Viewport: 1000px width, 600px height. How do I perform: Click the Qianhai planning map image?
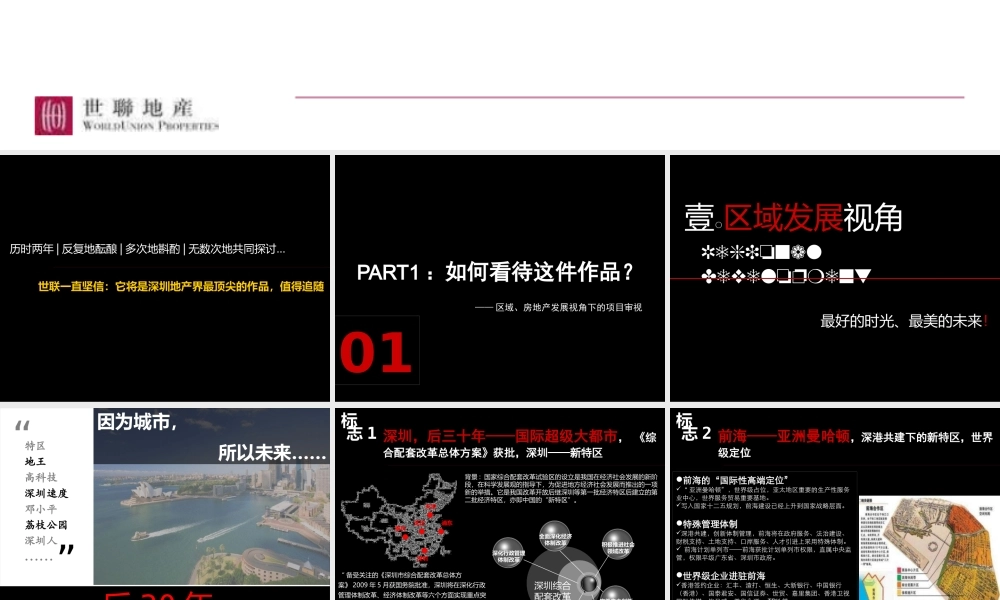pyautogui.click(x=929, y=548)
